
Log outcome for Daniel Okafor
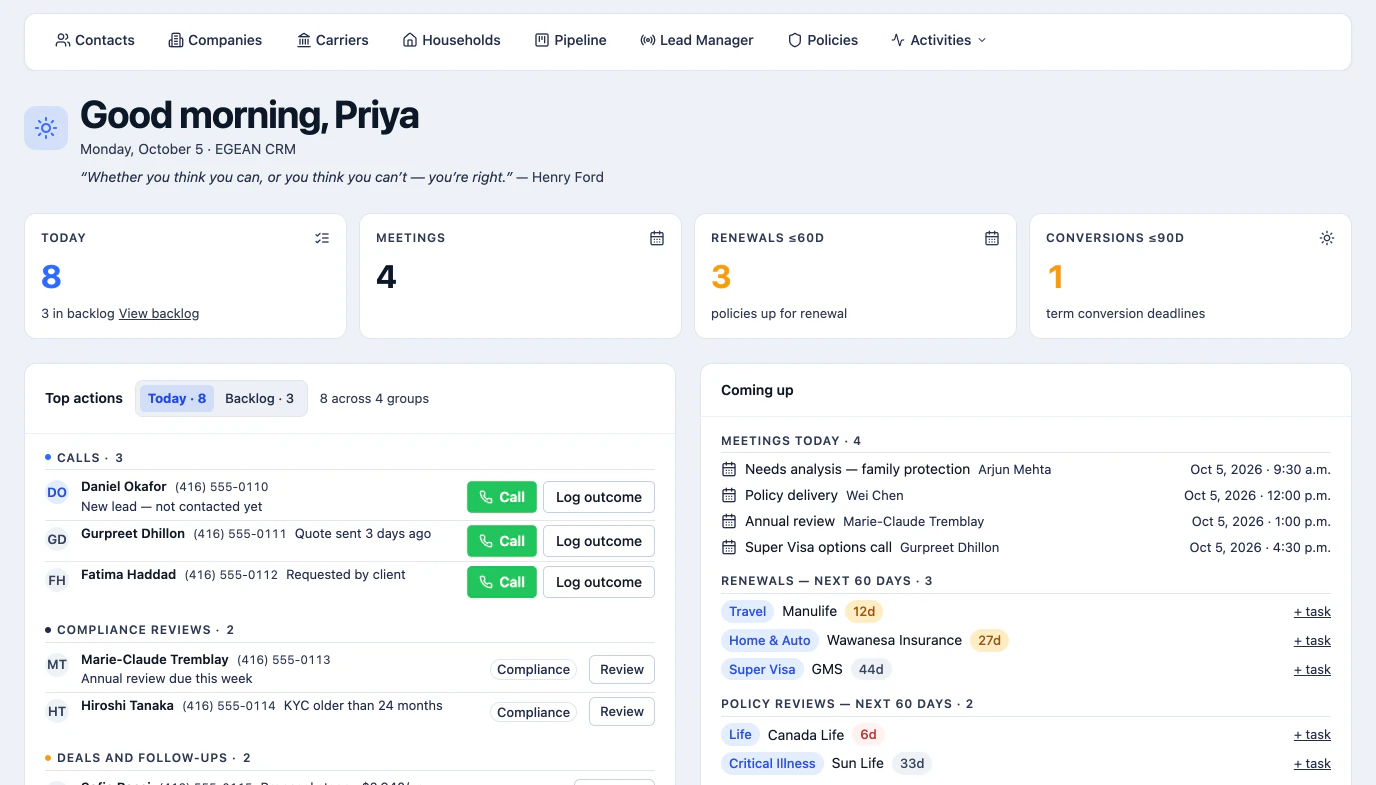pyautogui.click(x=599, y=497)
